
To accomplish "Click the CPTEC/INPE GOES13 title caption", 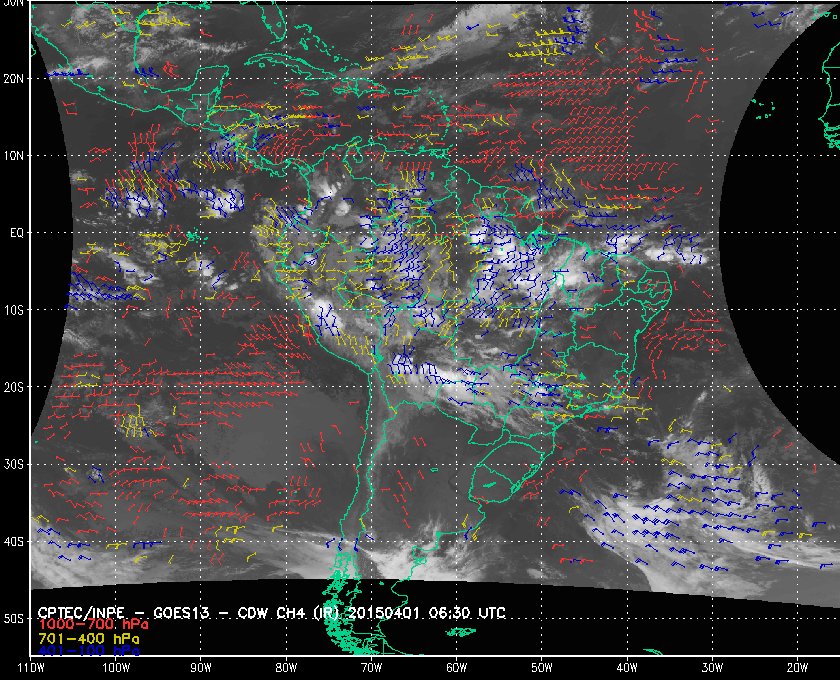I will [x=271, y=612].
